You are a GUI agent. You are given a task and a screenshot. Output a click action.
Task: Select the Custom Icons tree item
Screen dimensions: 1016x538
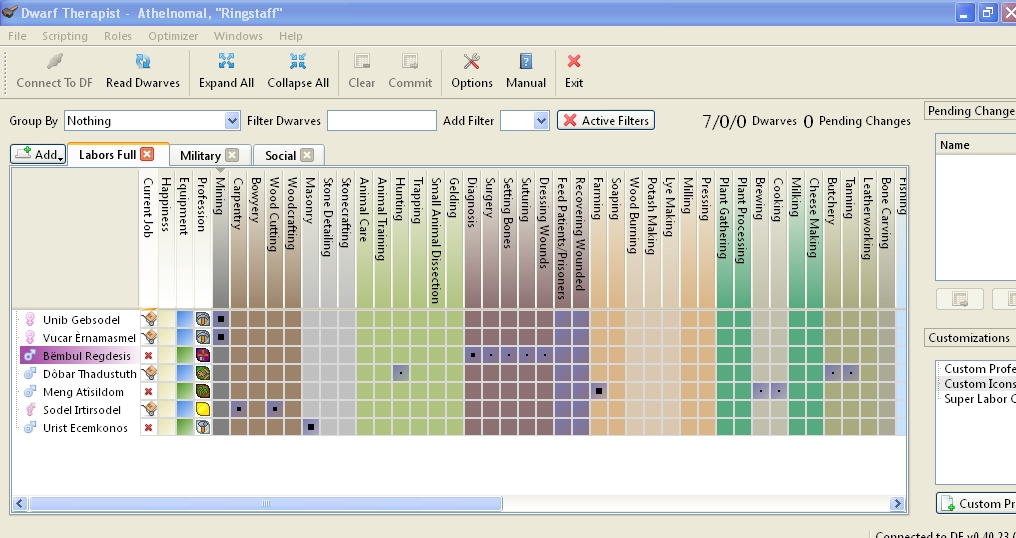tap(978, 384)
